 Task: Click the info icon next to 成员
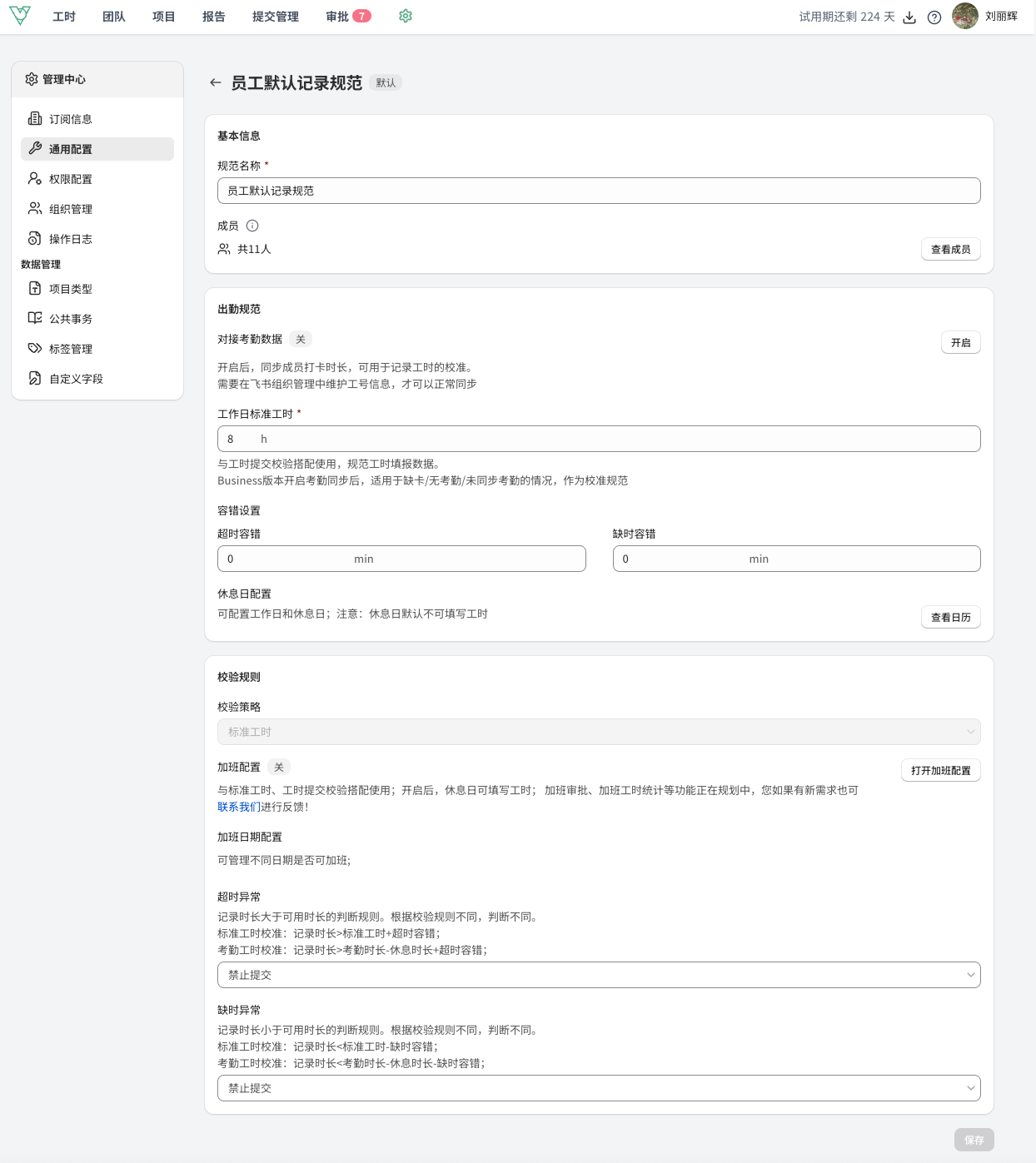252,226
